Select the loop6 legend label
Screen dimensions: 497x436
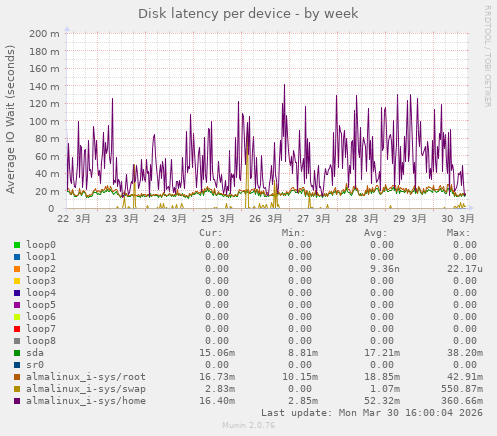pos(41,317)
